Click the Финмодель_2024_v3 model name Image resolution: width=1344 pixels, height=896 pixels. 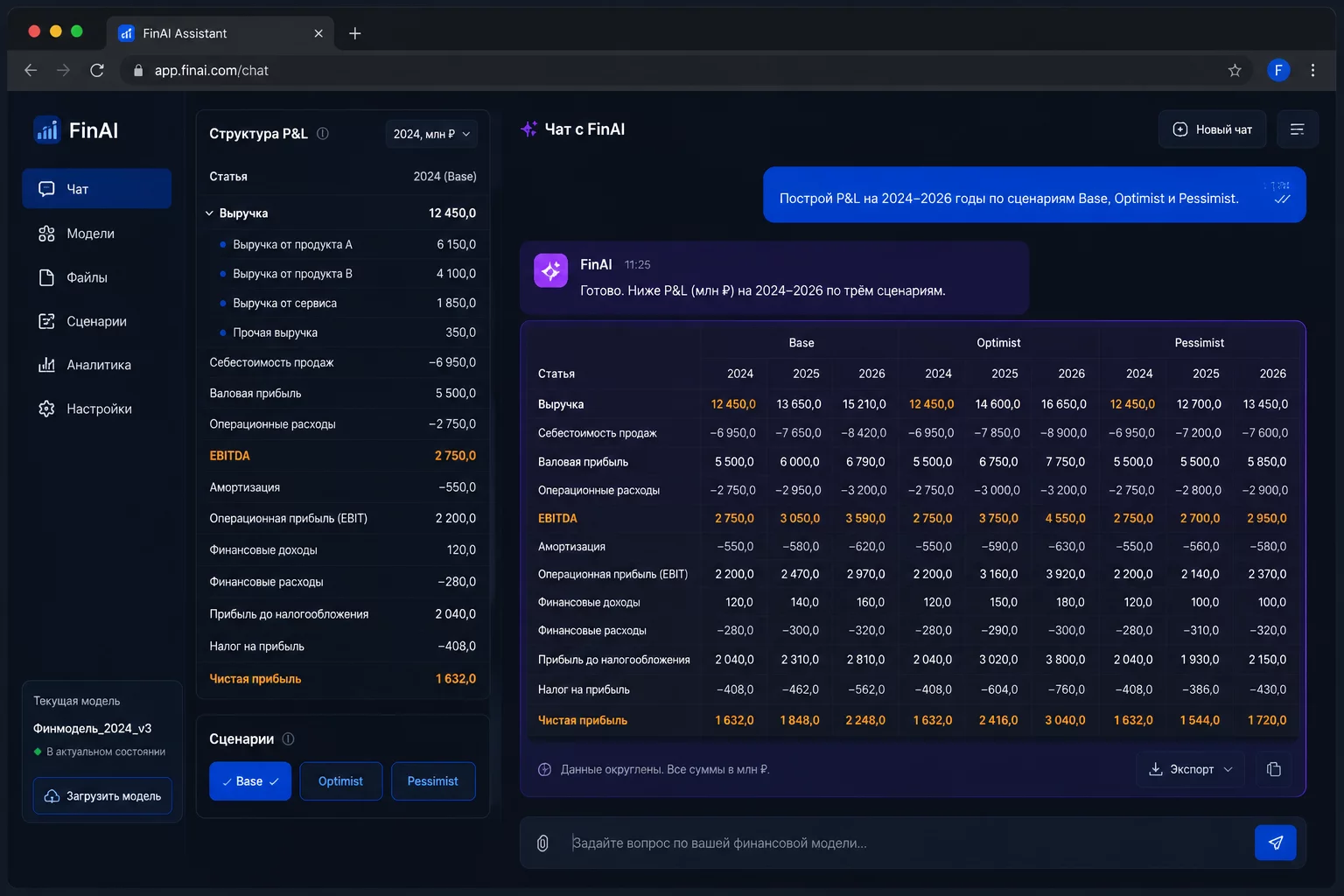[93, 728]
